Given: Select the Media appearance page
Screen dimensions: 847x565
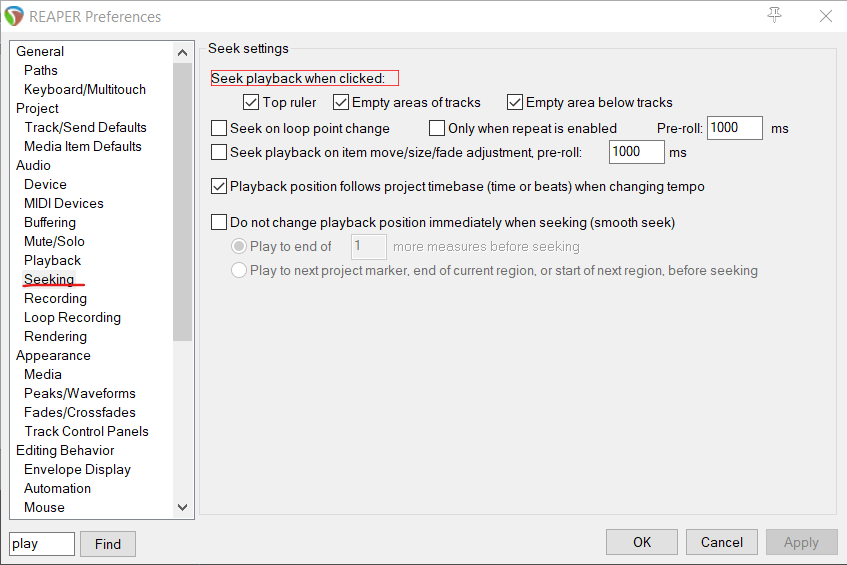Looking at the screenshot, I should tap(43, 374).
